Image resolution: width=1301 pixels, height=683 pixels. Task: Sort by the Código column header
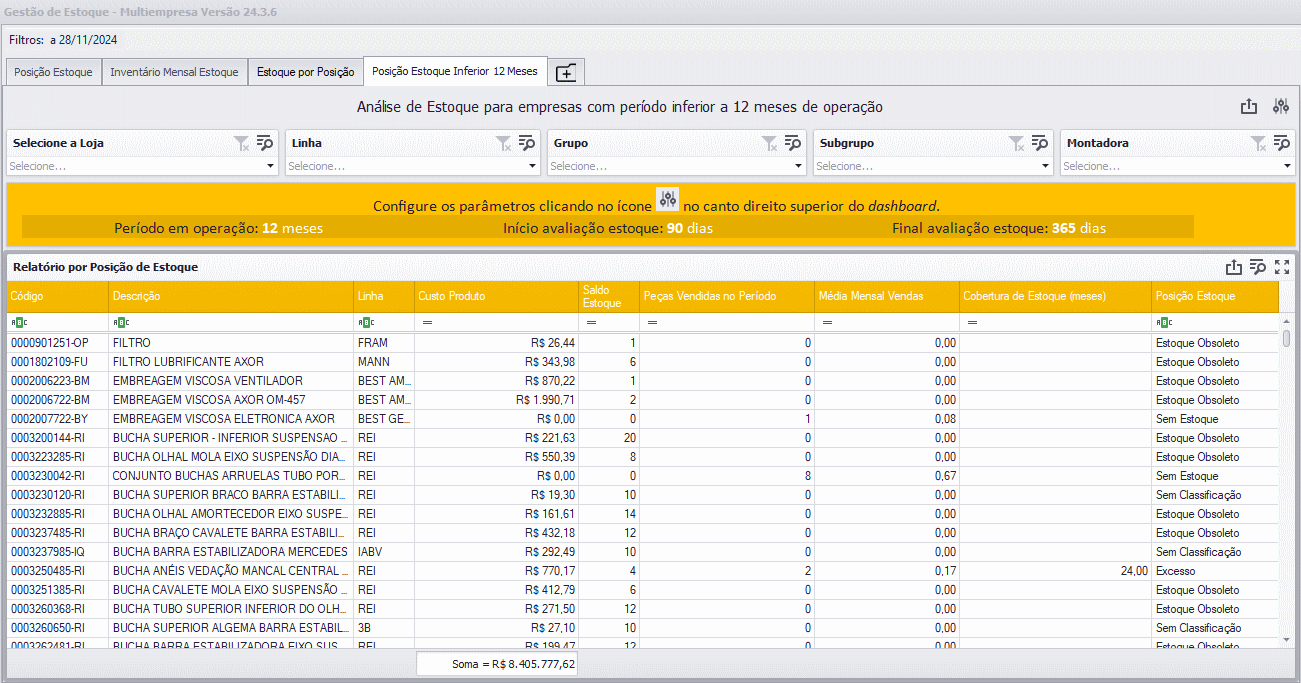click(x=58, y=297)
